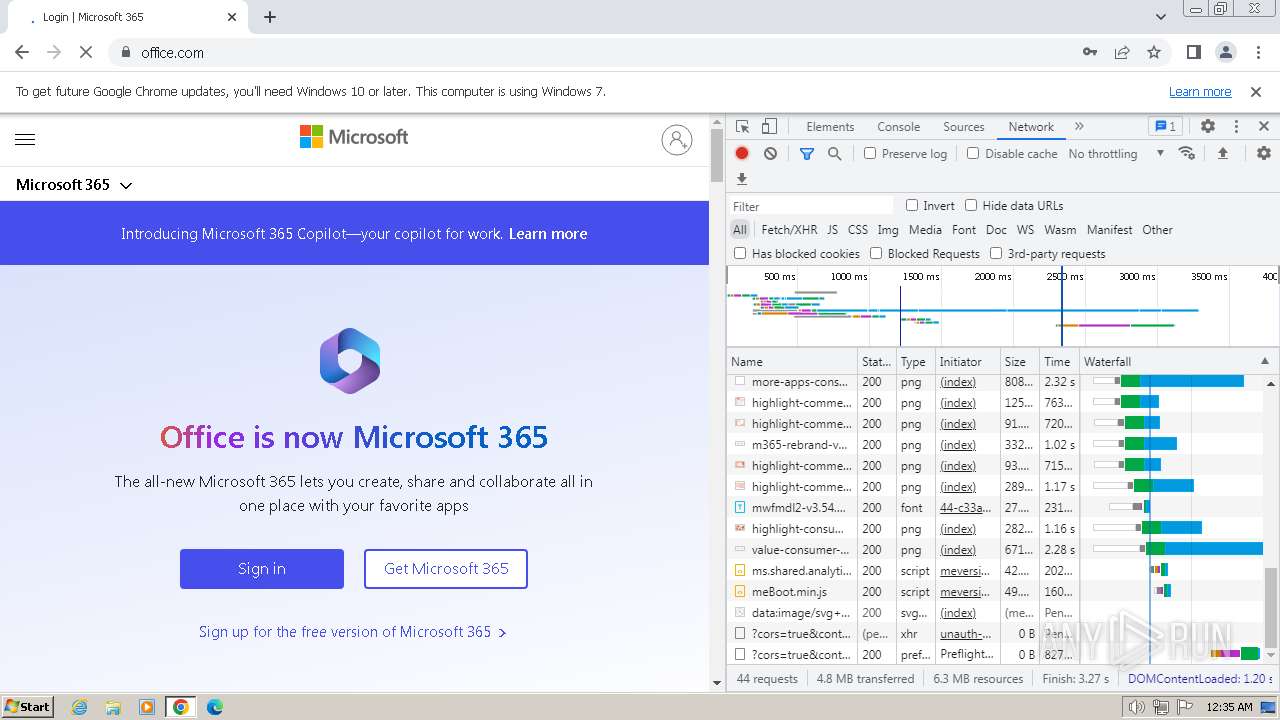Check the Invert filter checkbox
This screenshot has height=720, width=1280.
912,205
